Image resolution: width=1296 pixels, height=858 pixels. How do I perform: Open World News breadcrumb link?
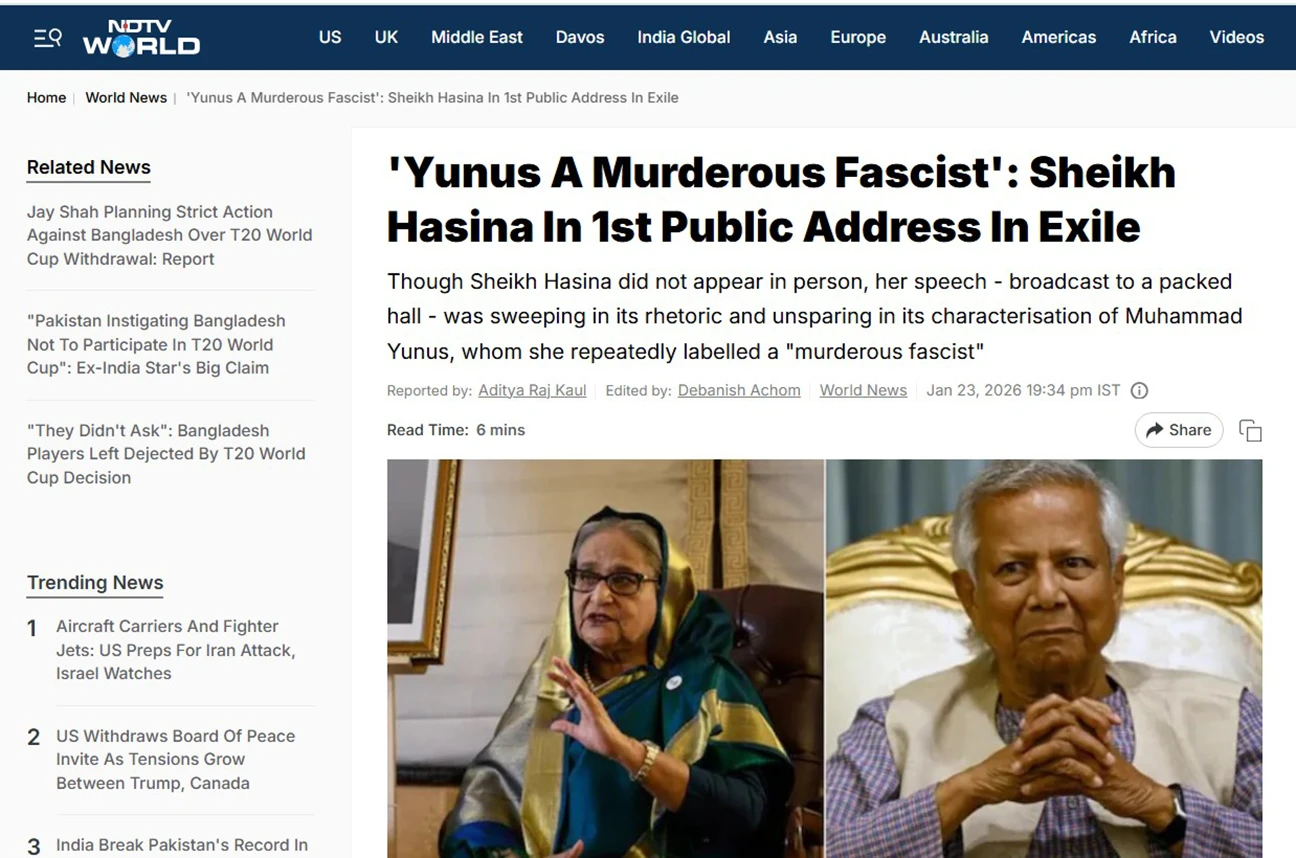(x=126, y=97)
